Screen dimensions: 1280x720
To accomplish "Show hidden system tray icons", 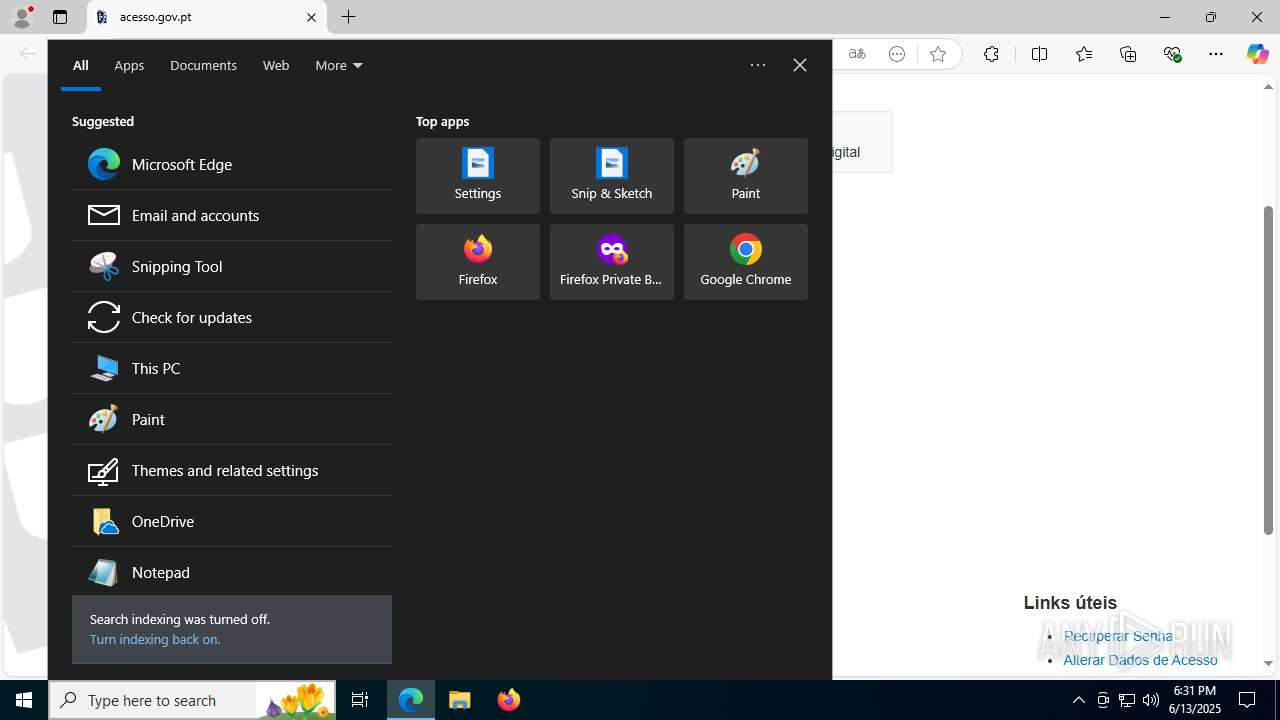I will pos(1078,700).
